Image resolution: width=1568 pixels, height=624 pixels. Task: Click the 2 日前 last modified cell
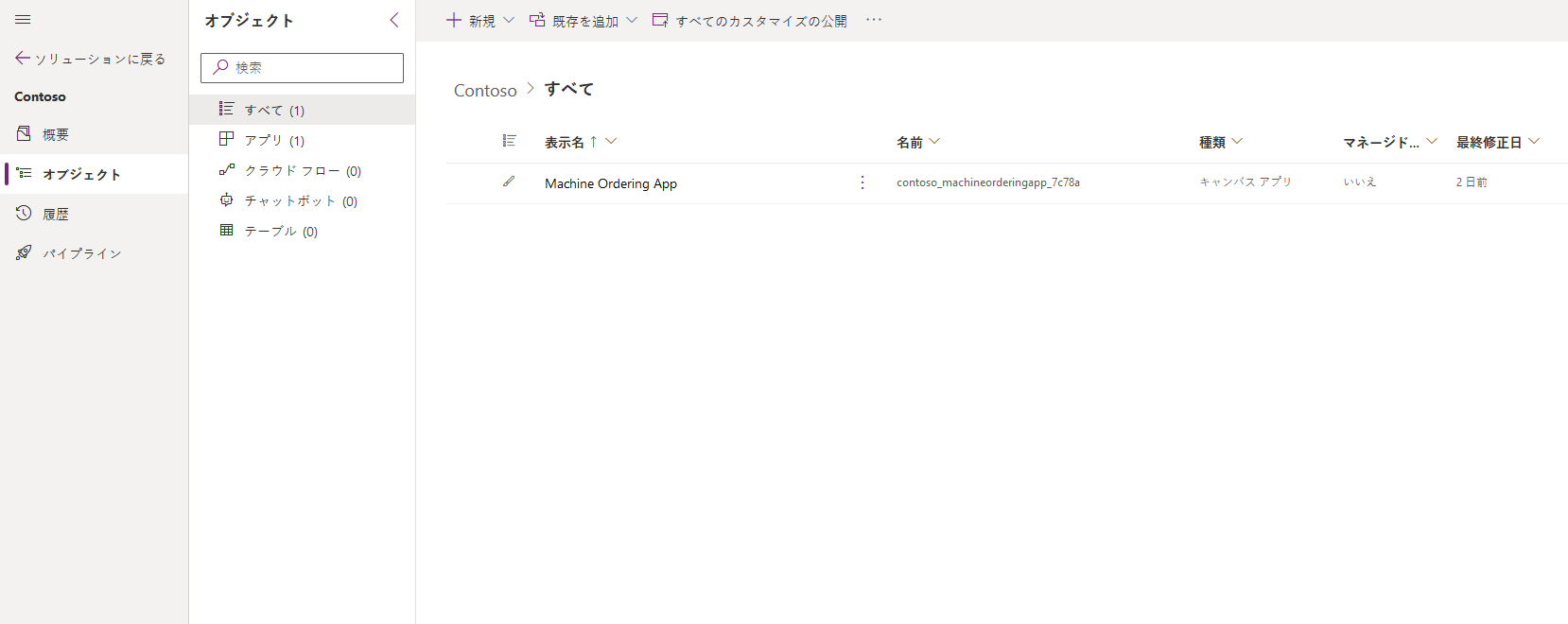click(1472, 182)
